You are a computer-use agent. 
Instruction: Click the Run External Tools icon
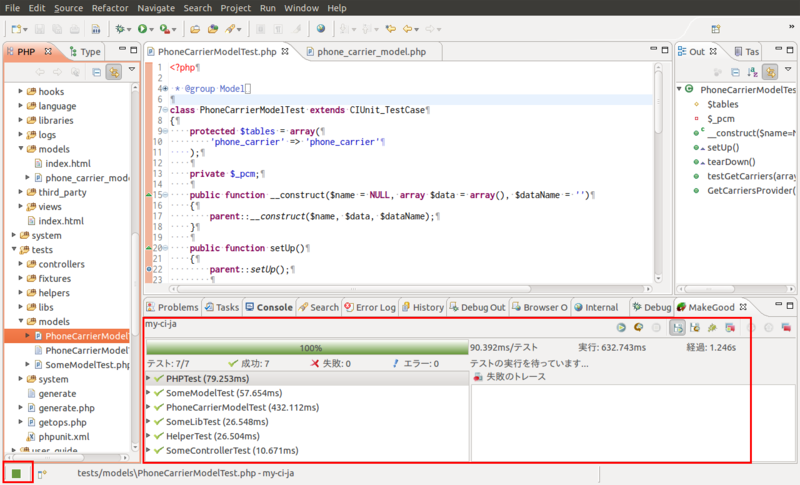point(164,29)
